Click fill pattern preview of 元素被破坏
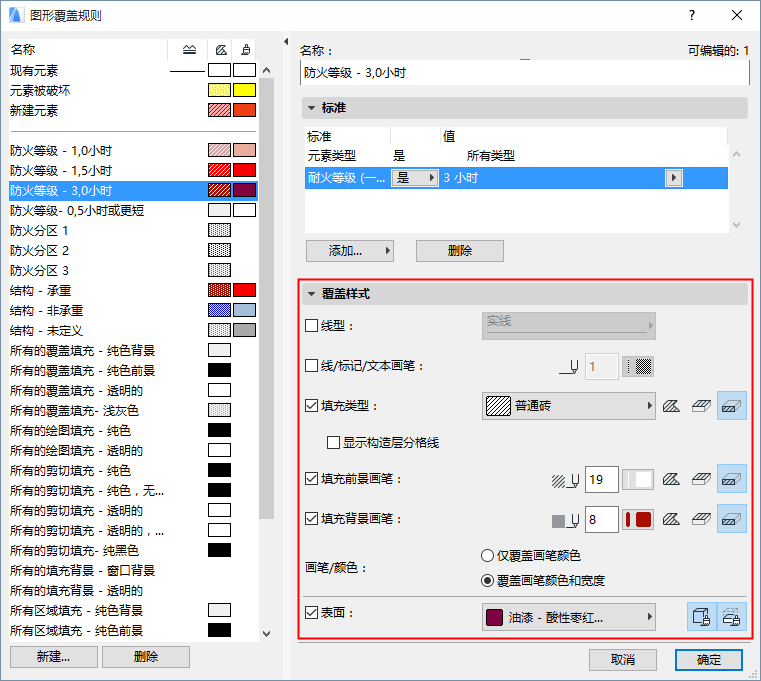The width and height of the screenshot is (761, 681). pyautogui.click(x=219, y=90)
